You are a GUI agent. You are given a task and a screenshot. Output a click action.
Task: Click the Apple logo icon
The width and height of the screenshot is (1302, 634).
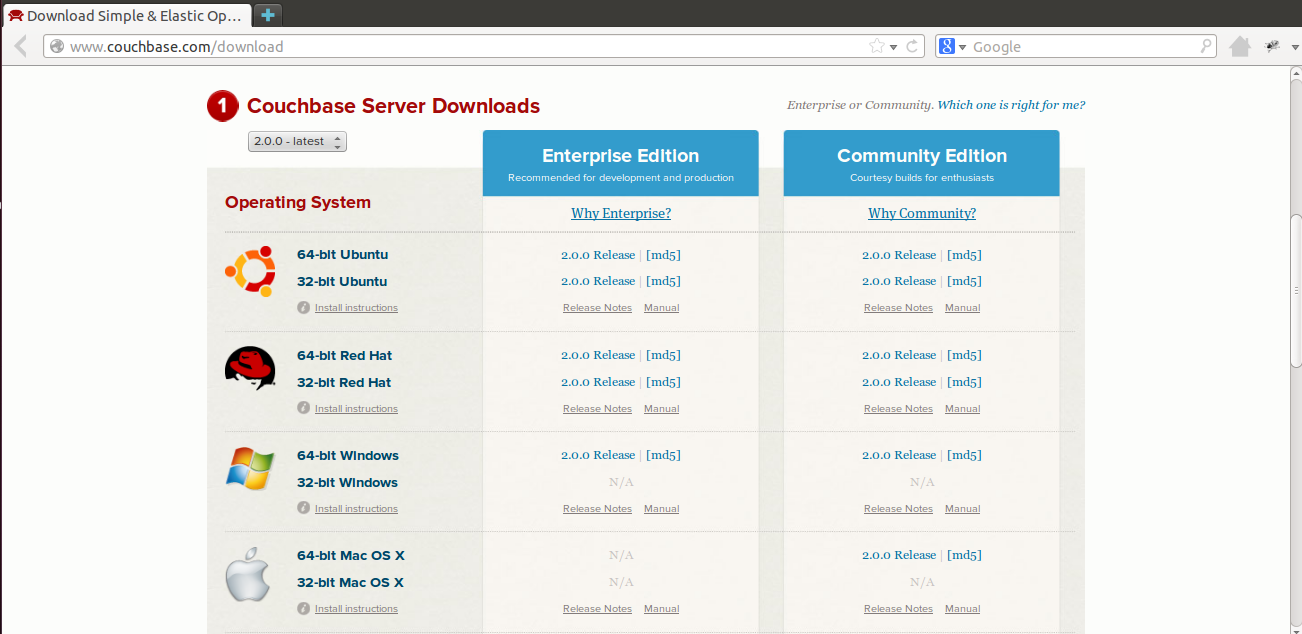(248, 574)
